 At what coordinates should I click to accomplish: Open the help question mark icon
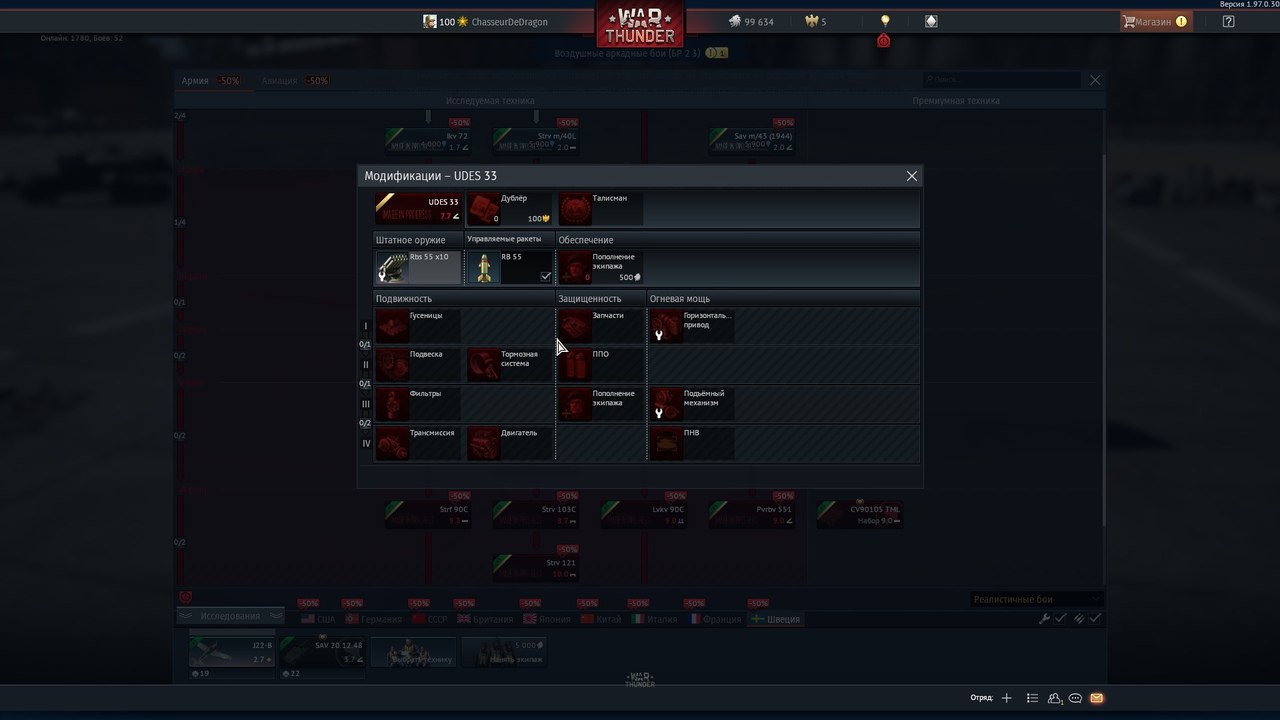coord(1228,21)
